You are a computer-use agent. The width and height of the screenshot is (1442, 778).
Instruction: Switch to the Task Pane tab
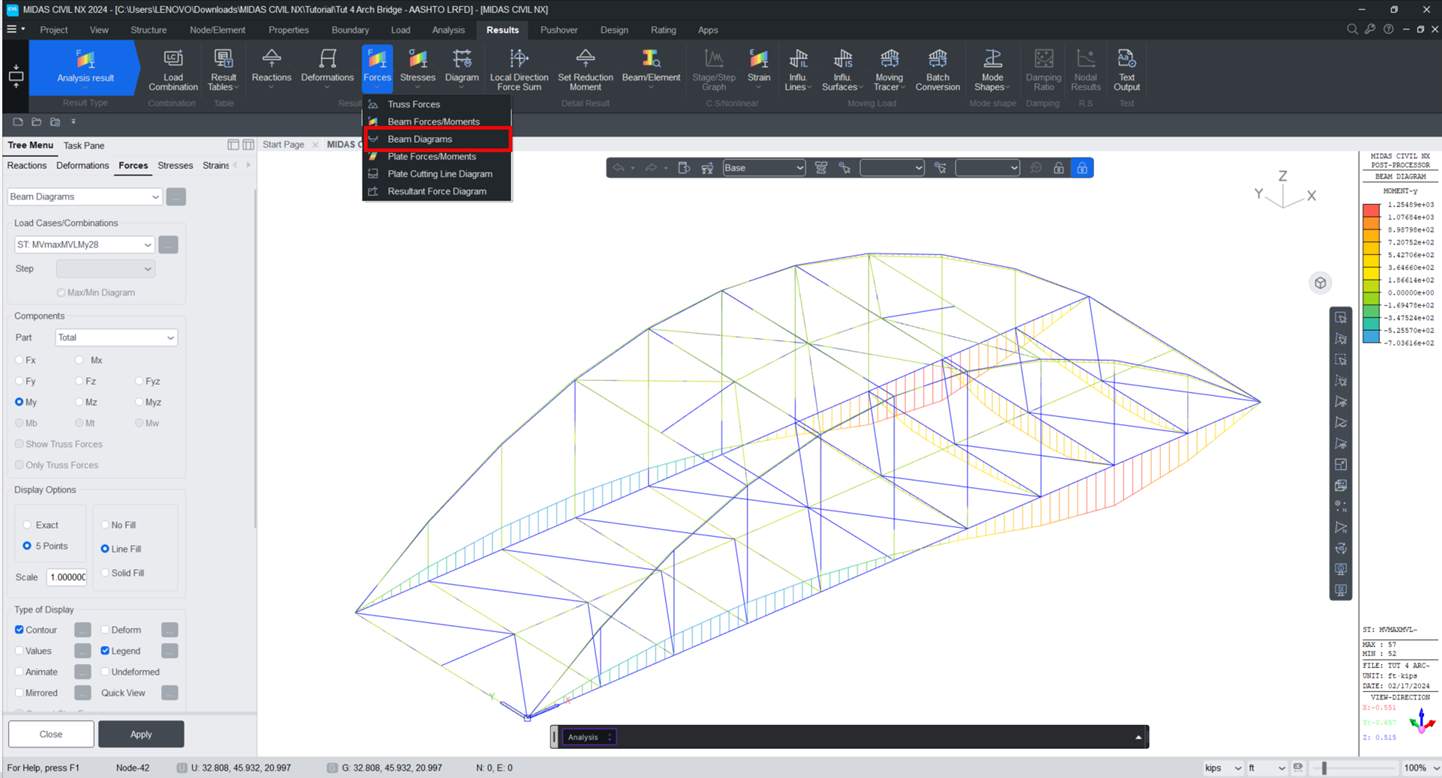click(84, 146)
